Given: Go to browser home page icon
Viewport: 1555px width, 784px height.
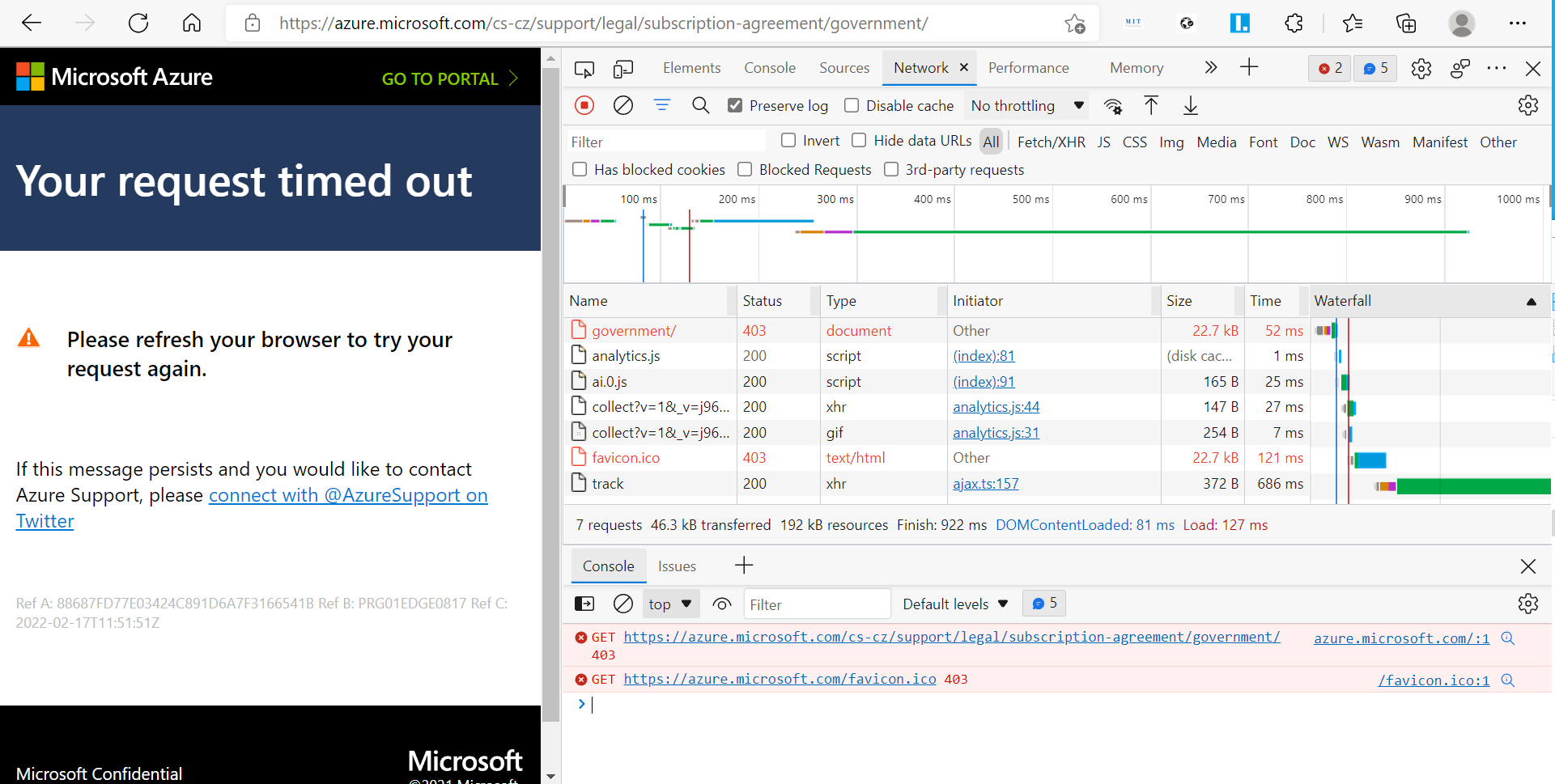Looking at the screenshot, I should (192, 23).
